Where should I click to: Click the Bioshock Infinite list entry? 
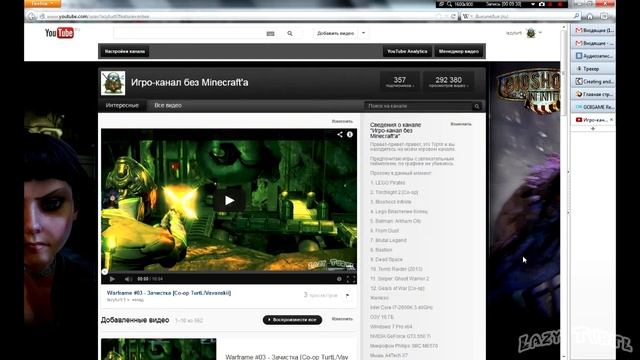pos(391,202)
